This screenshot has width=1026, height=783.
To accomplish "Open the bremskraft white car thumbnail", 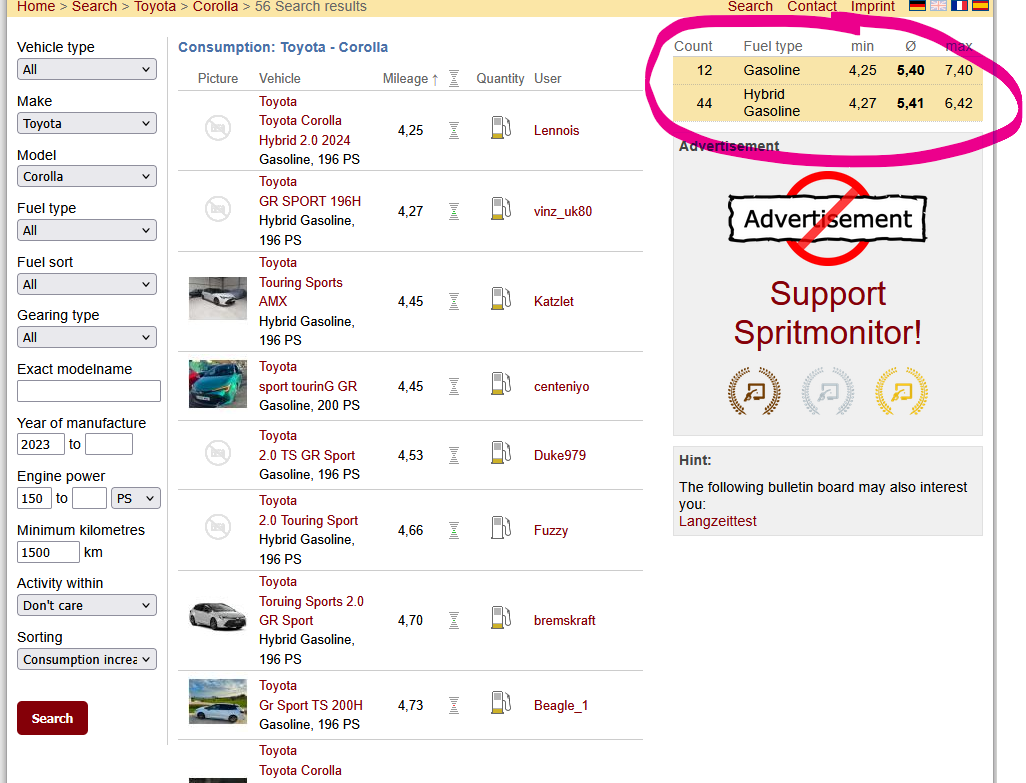I will pos(218,616).
